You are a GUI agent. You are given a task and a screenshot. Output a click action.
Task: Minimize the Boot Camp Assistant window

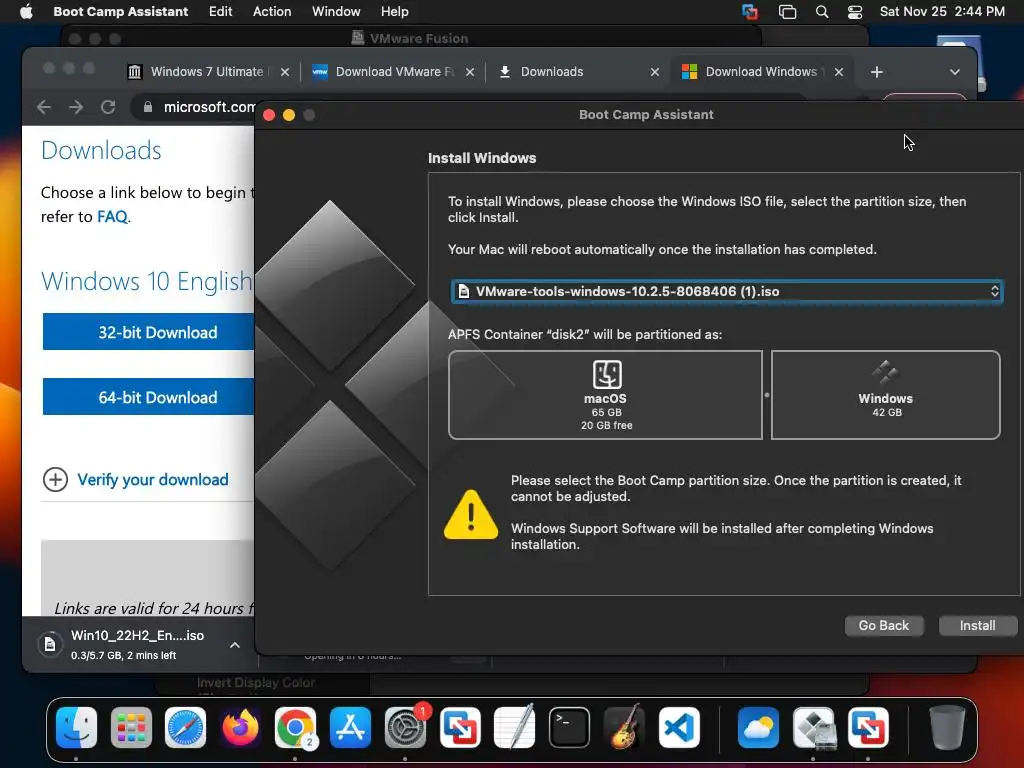289,116
